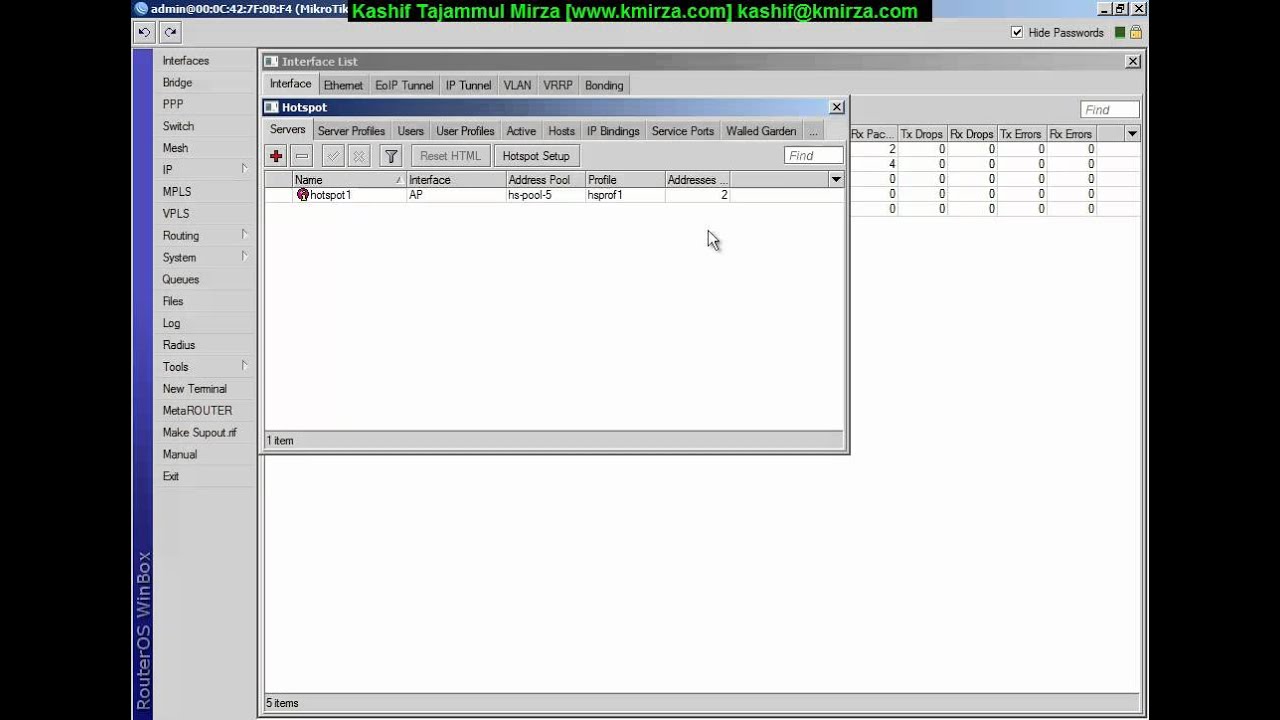Image resolution: width=1280 pixels, height=720 pixels.
Task: Open Radius from the sidebar menu
Action: pos(179,345)
